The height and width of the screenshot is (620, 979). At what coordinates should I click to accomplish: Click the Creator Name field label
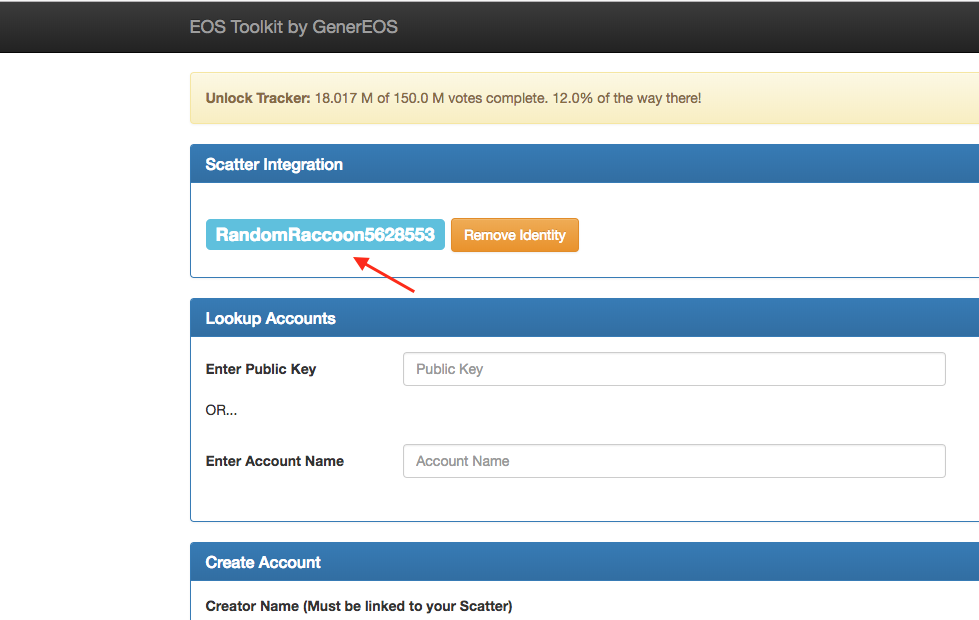coord(252,606)
